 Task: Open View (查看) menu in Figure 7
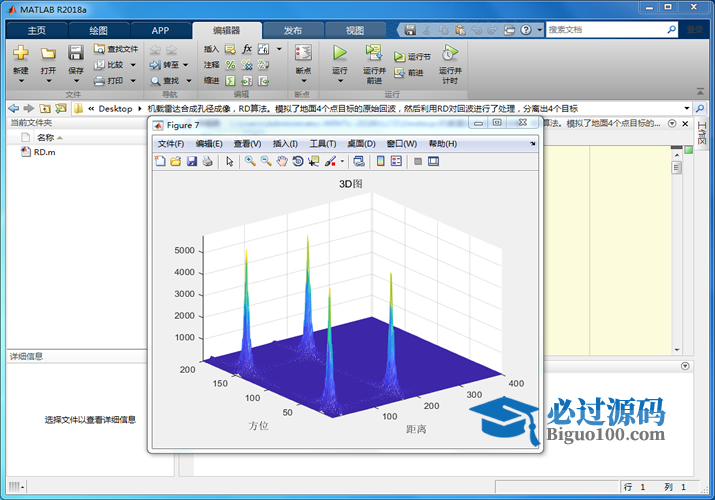[x=247, y=144]
